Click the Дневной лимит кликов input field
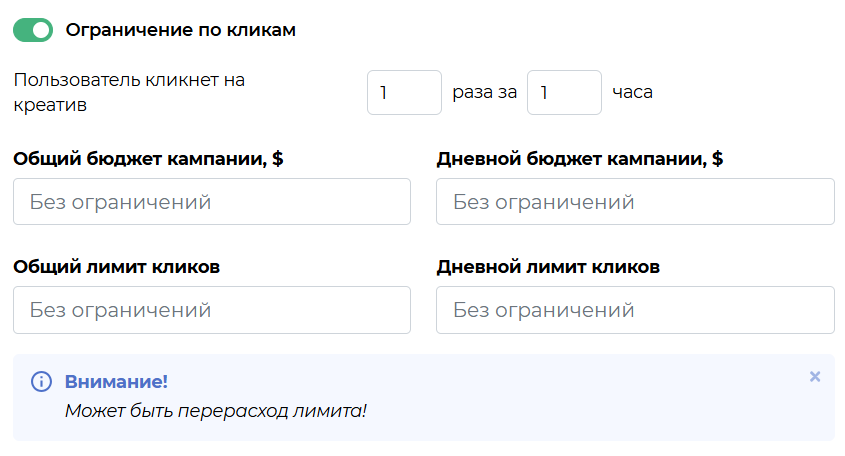Screen dimensions: 845x456 point(635,310)
